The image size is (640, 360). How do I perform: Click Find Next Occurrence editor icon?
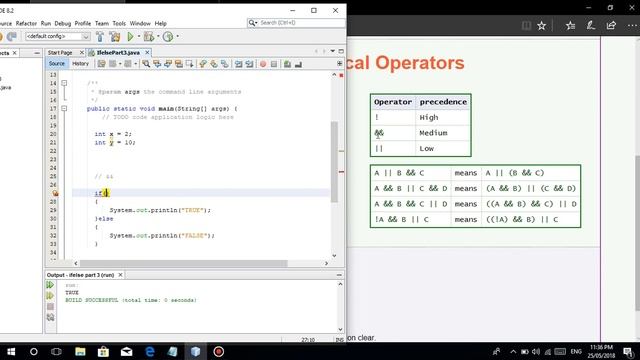[168, 64]
